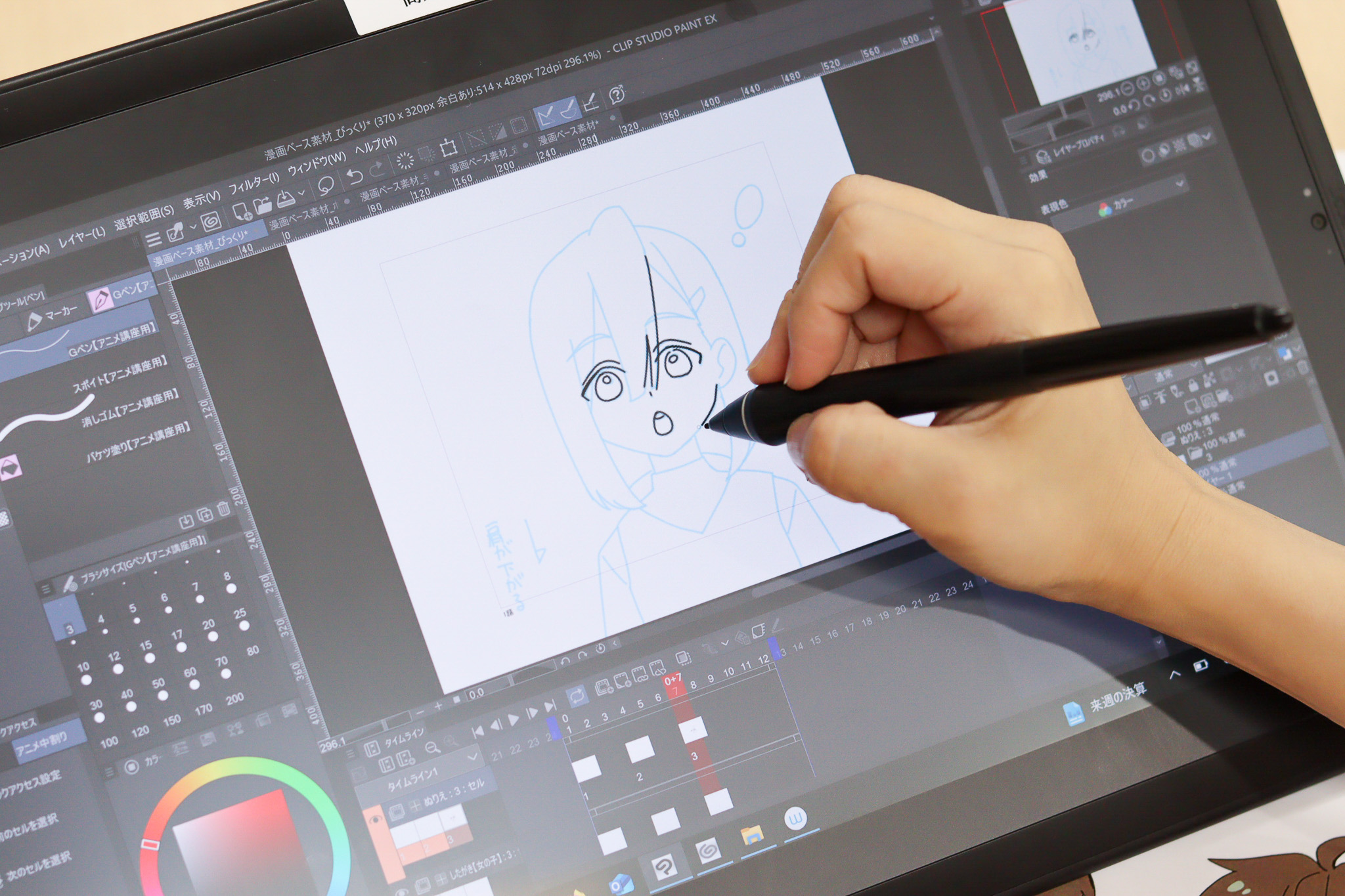Click the hamburger menu beside command bar

point(153,240)
